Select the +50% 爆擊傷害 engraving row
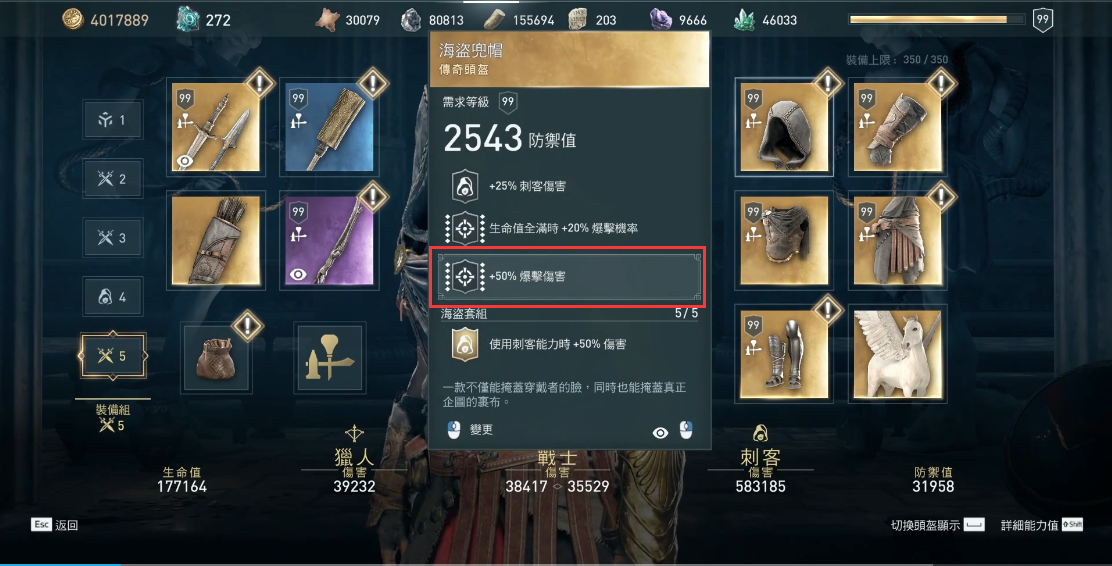This screenshot has height=566, width=1112. coord(567,277)
